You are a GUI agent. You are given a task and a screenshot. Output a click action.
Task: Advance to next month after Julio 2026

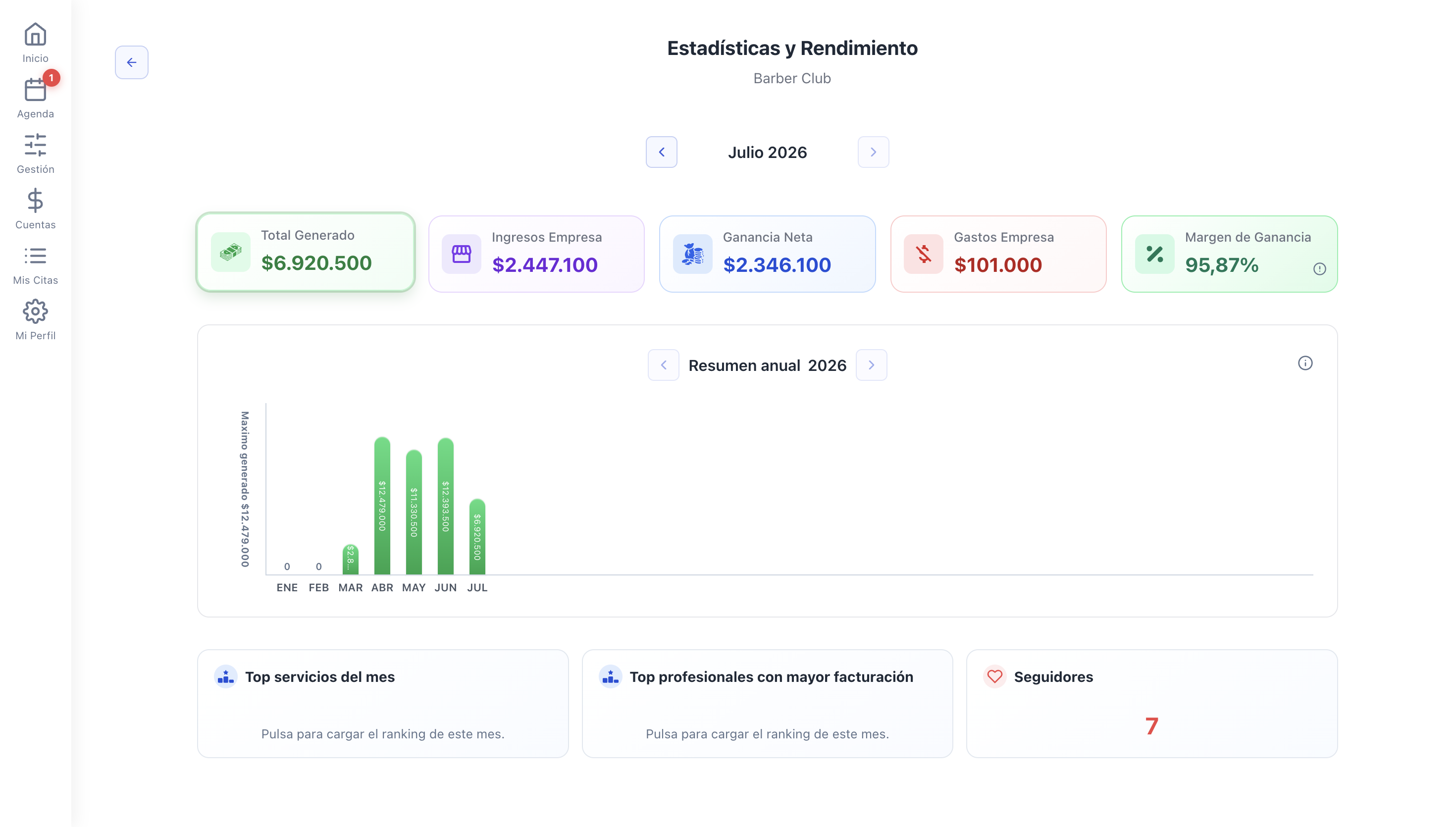click(874, 152)
